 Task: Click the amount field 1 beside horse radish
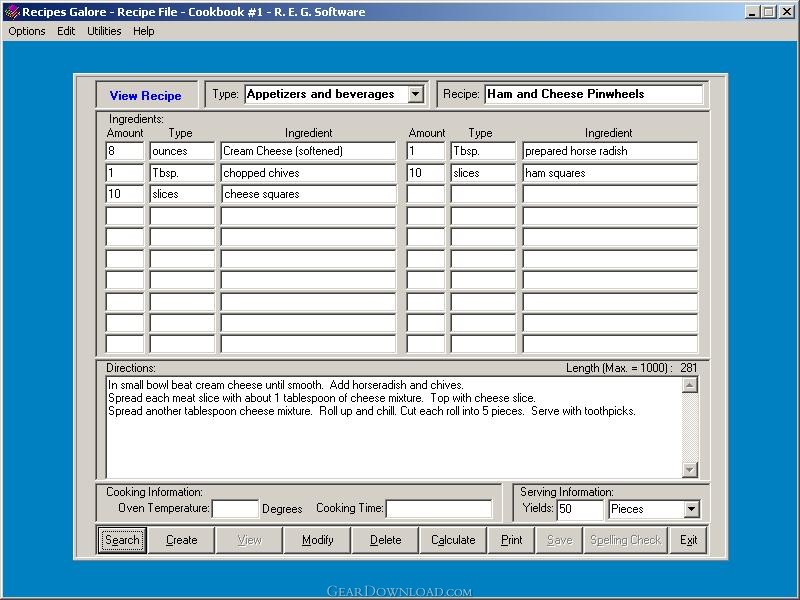click(x=426, y=151)
